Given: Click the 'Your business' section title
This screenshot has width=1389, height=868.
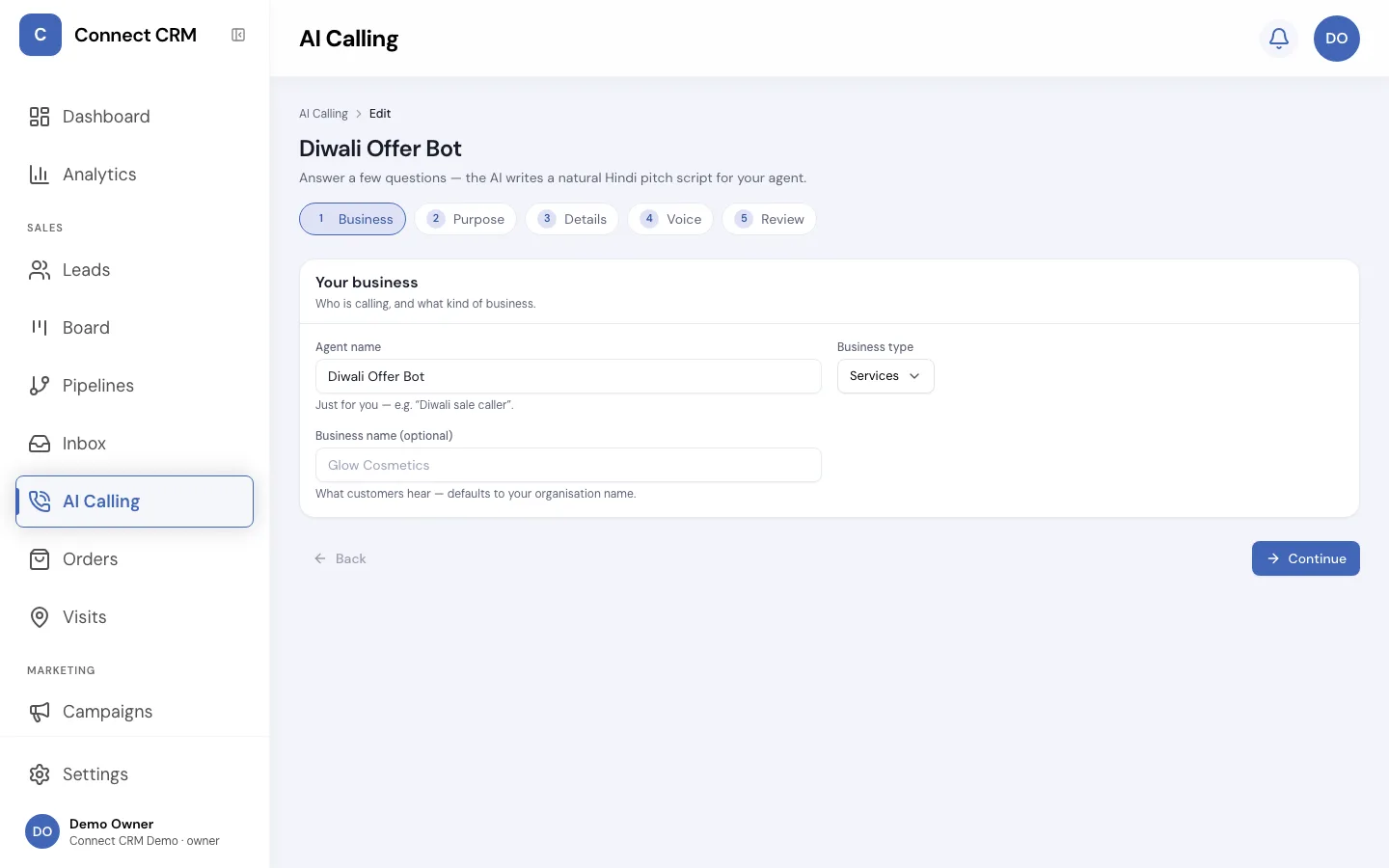Looking at the screenshot, I should coord(367,283).
